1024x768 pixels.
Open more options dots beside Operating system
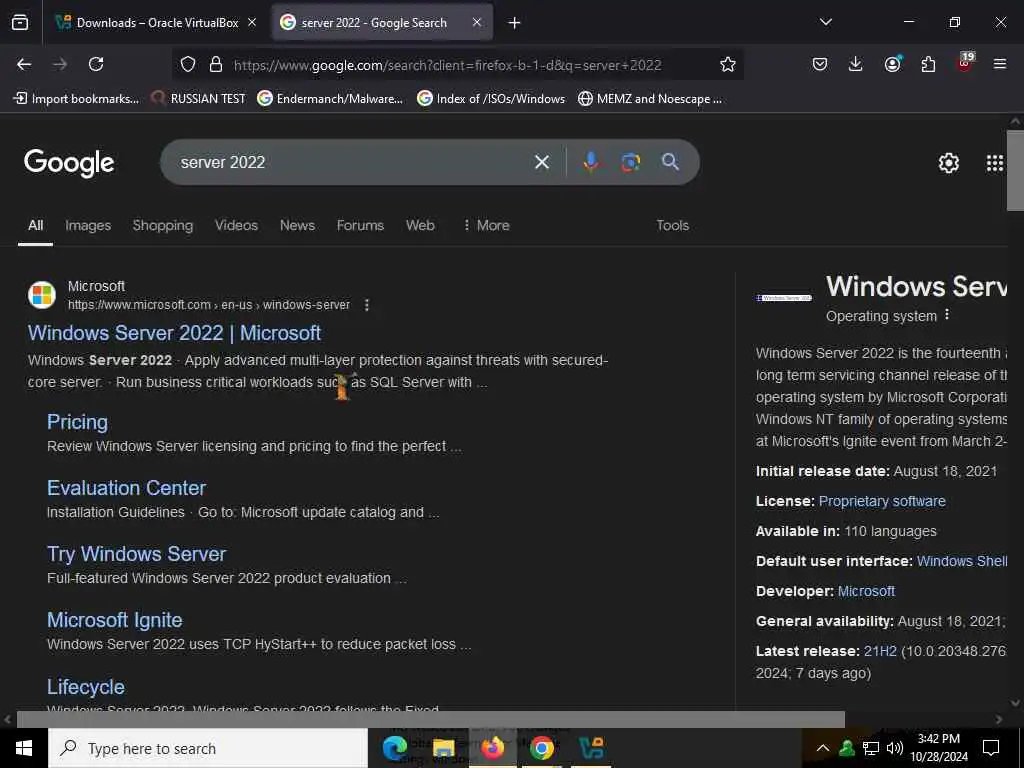pos(947,315)
